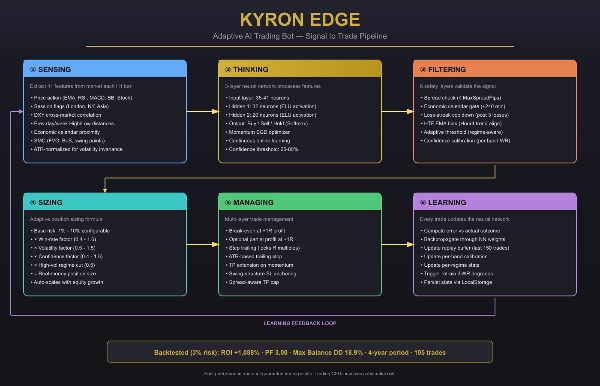Click 'Auto-scales with equity growth' line

point(67,282)
